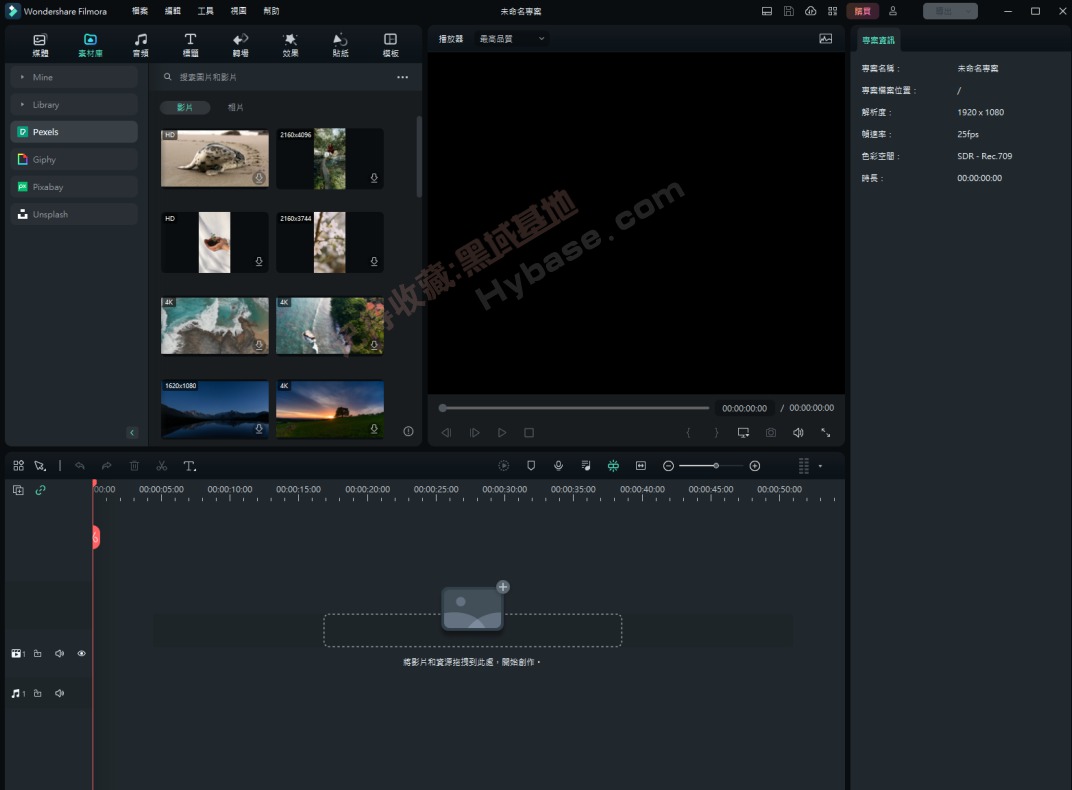Open the Help menu
The height and width of the screenshot is (790, 1072).
pyautogui.click(x=271, y=11)
